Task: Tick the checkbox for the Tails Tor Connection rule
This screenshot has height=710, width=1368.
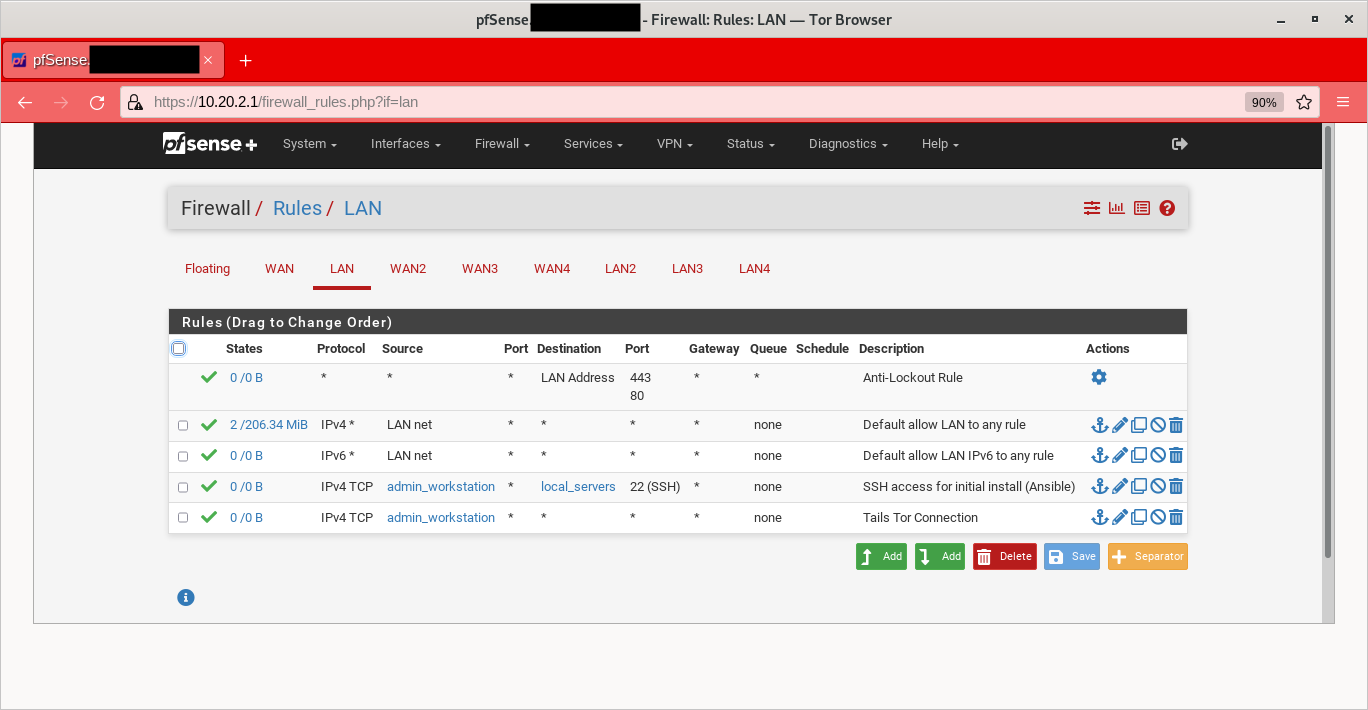Action: 182,517
